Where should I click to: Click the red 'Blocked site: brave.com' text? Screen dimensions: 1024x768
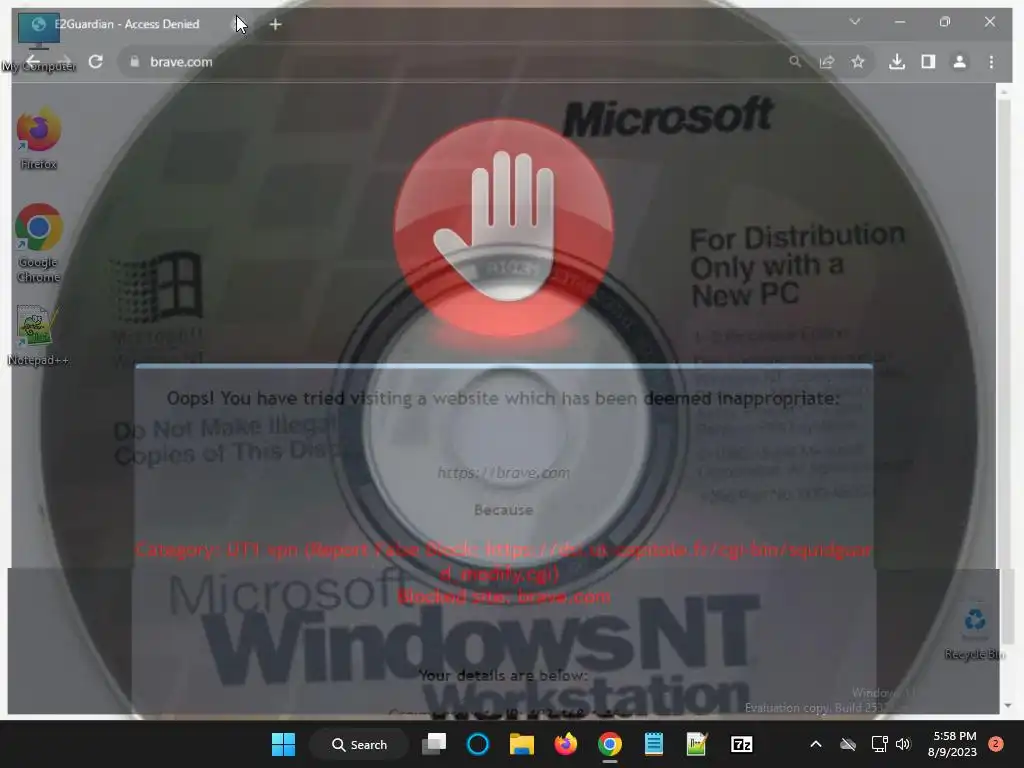point(504,597)
